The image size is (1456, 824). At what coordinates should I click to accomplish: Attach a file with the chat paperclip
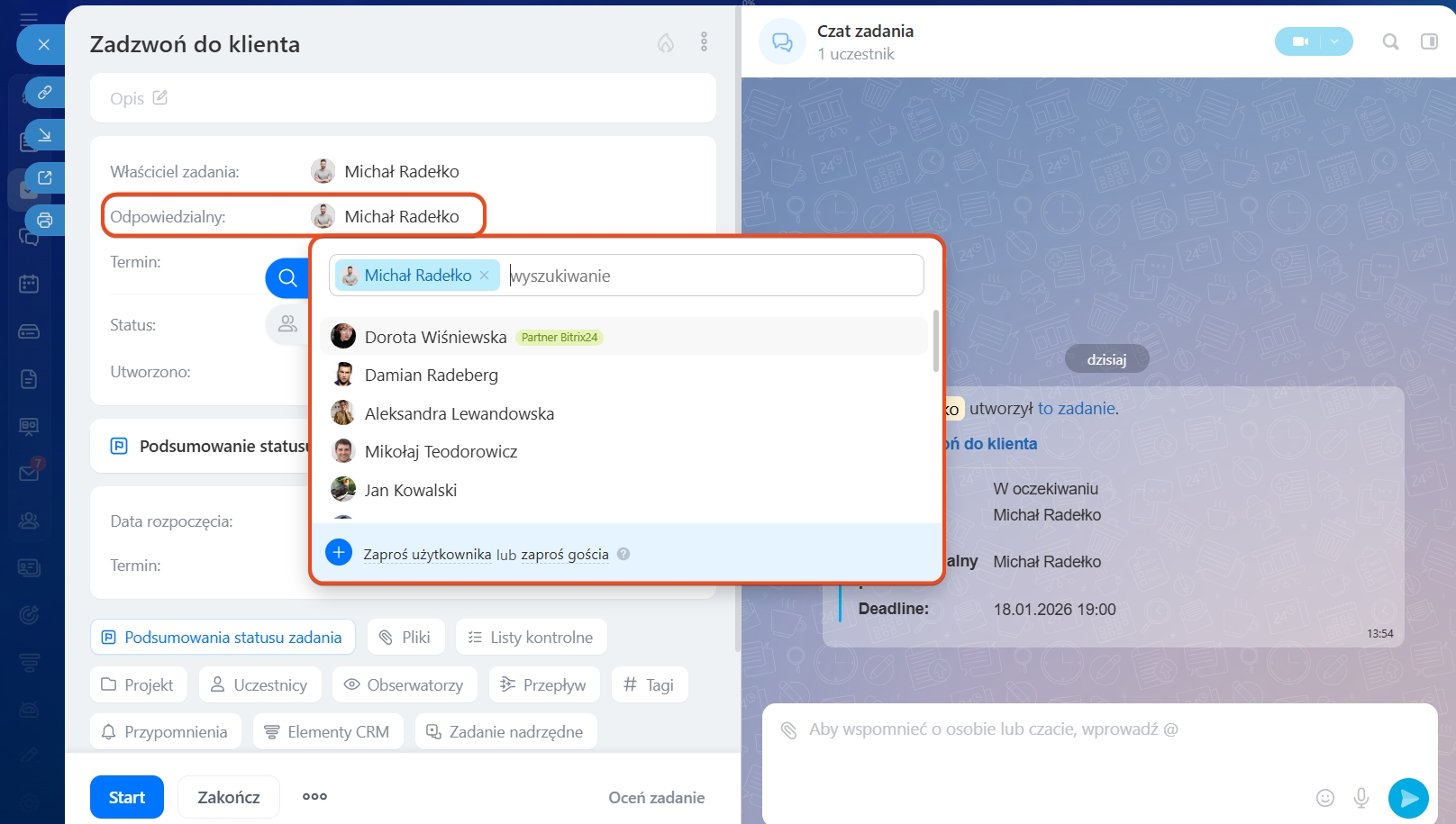coord(788,730)
